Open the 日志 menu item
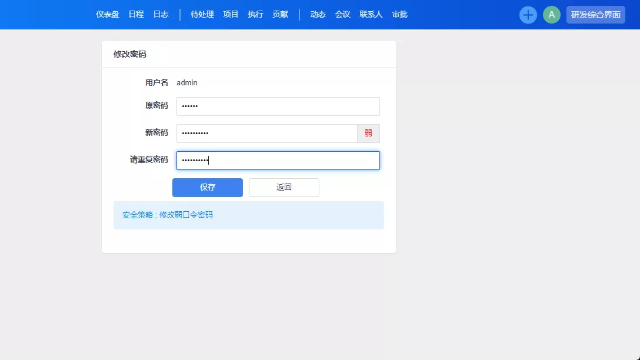This screenshot has width=640, height=360. pos(160,15)
